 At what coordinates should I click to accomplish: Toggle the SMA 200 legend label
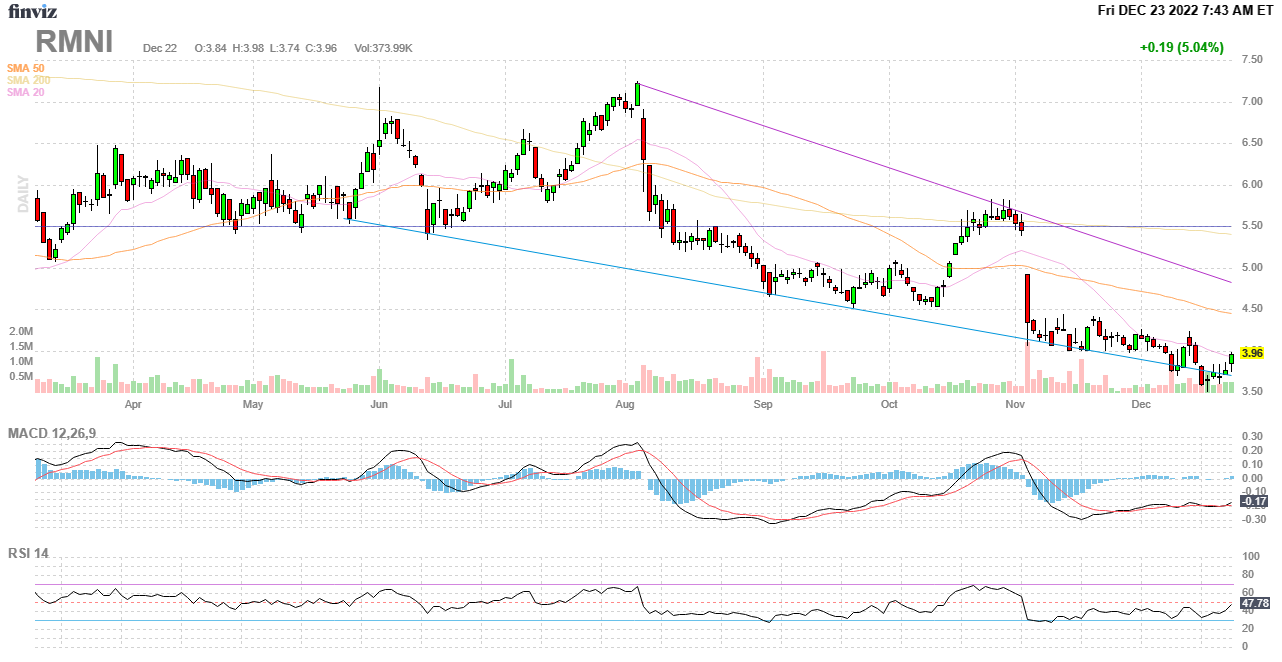click(x=27, y=80)
